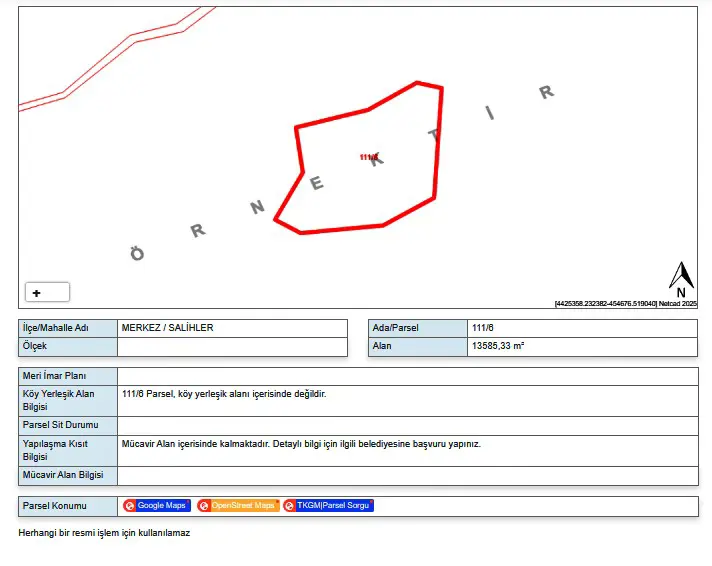Open parcel location in OpenStreet Maps

click(238, 506)
